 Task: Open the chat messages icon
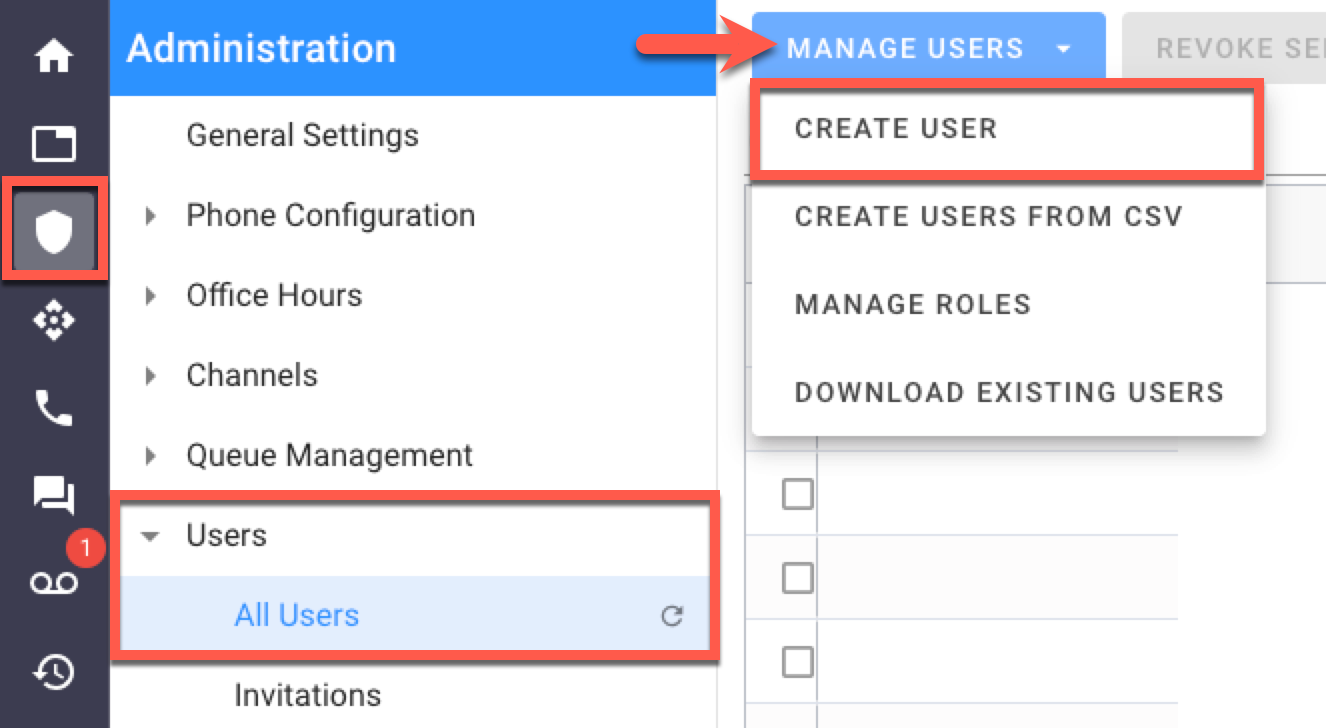[x=54, y=495]
